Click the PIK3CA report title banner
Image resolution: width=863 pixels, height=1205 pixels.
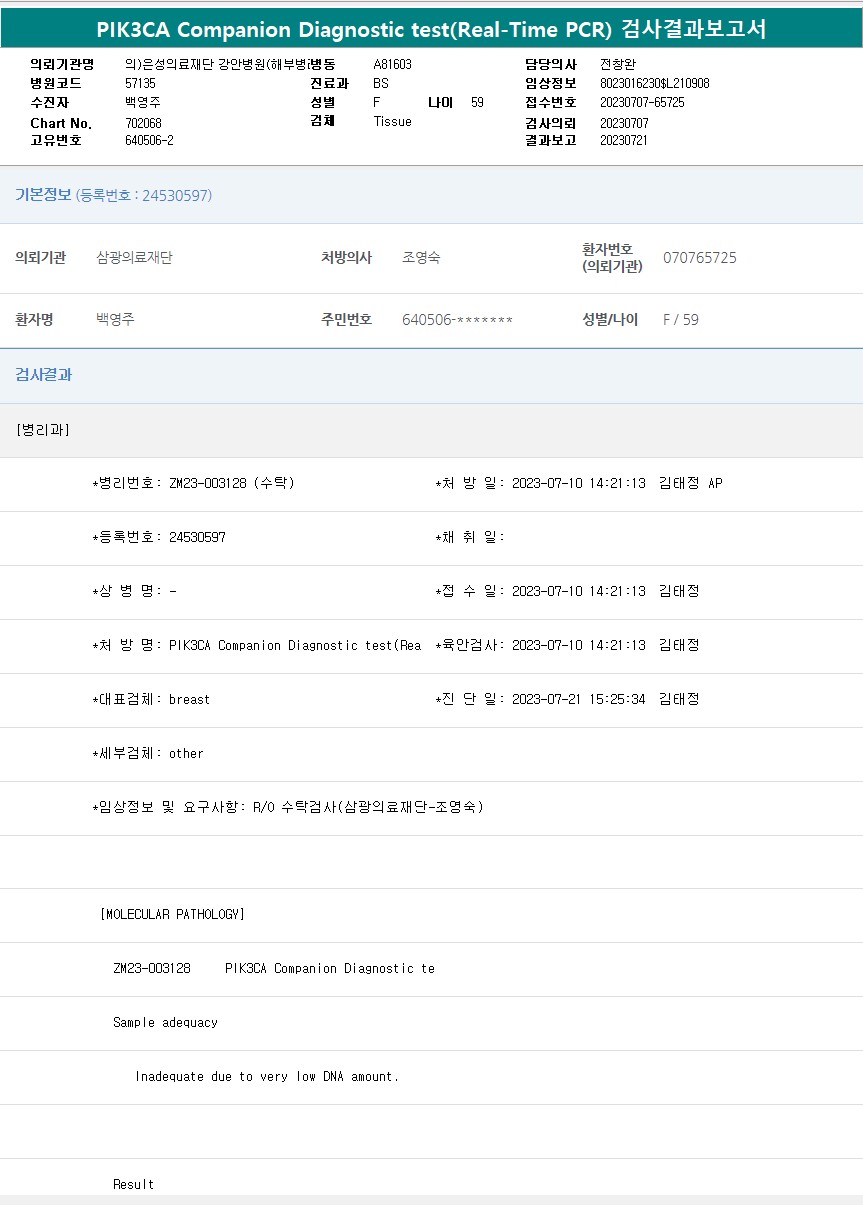tap(431, 29)
